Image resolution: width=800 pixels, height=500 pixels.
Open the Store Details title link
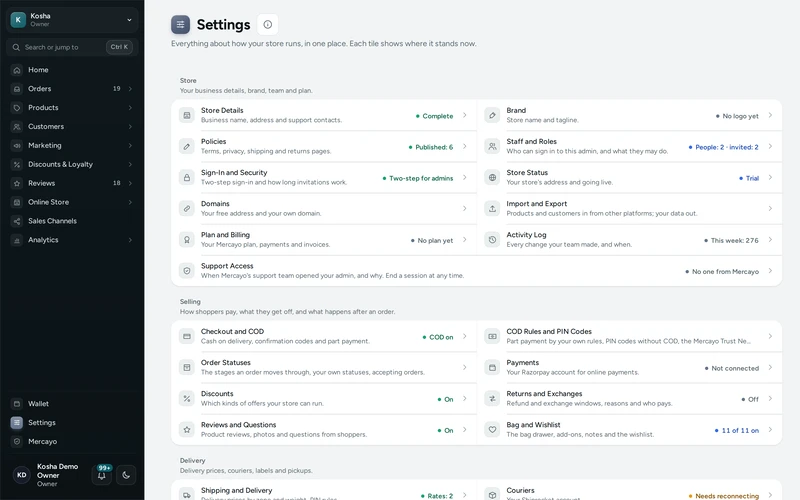(222, 110)
